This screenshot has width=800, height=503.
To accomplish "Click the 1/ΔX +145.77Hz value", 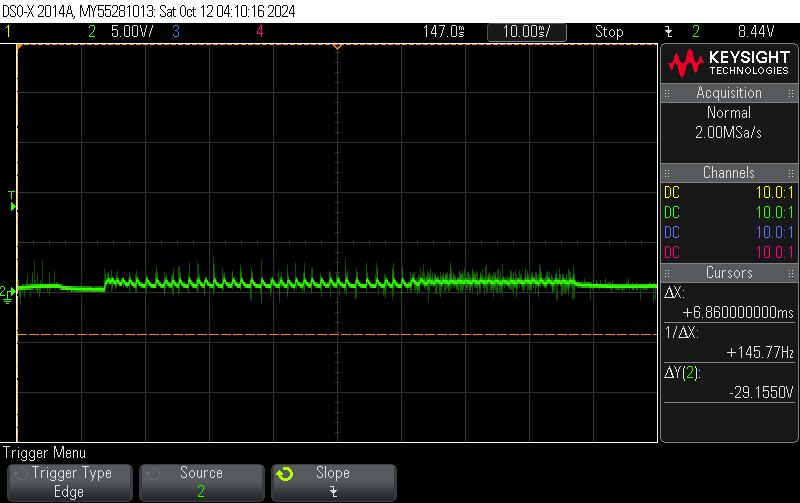I will [760, 353].
